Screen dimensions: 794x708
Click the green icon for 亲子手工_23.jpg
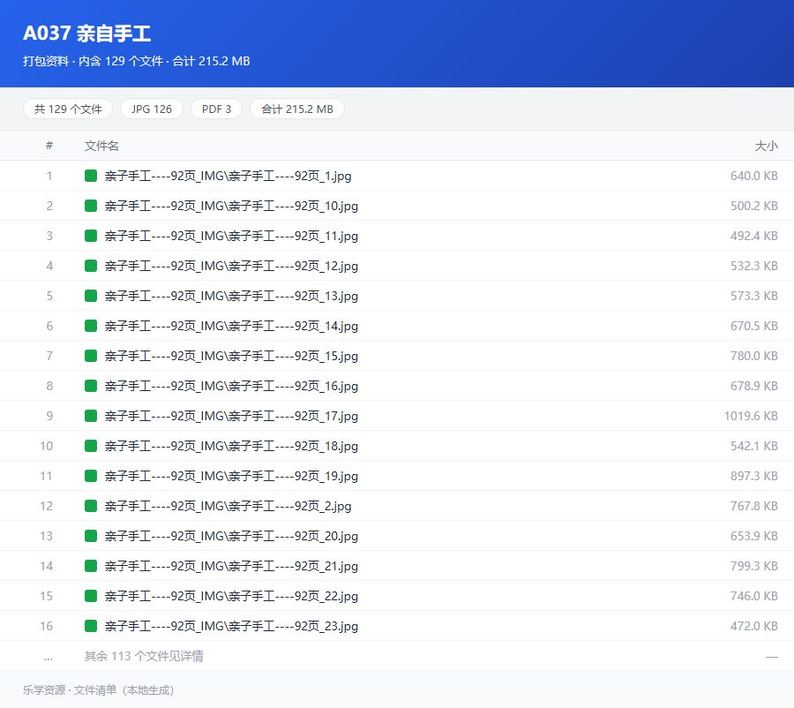[91, 626]
